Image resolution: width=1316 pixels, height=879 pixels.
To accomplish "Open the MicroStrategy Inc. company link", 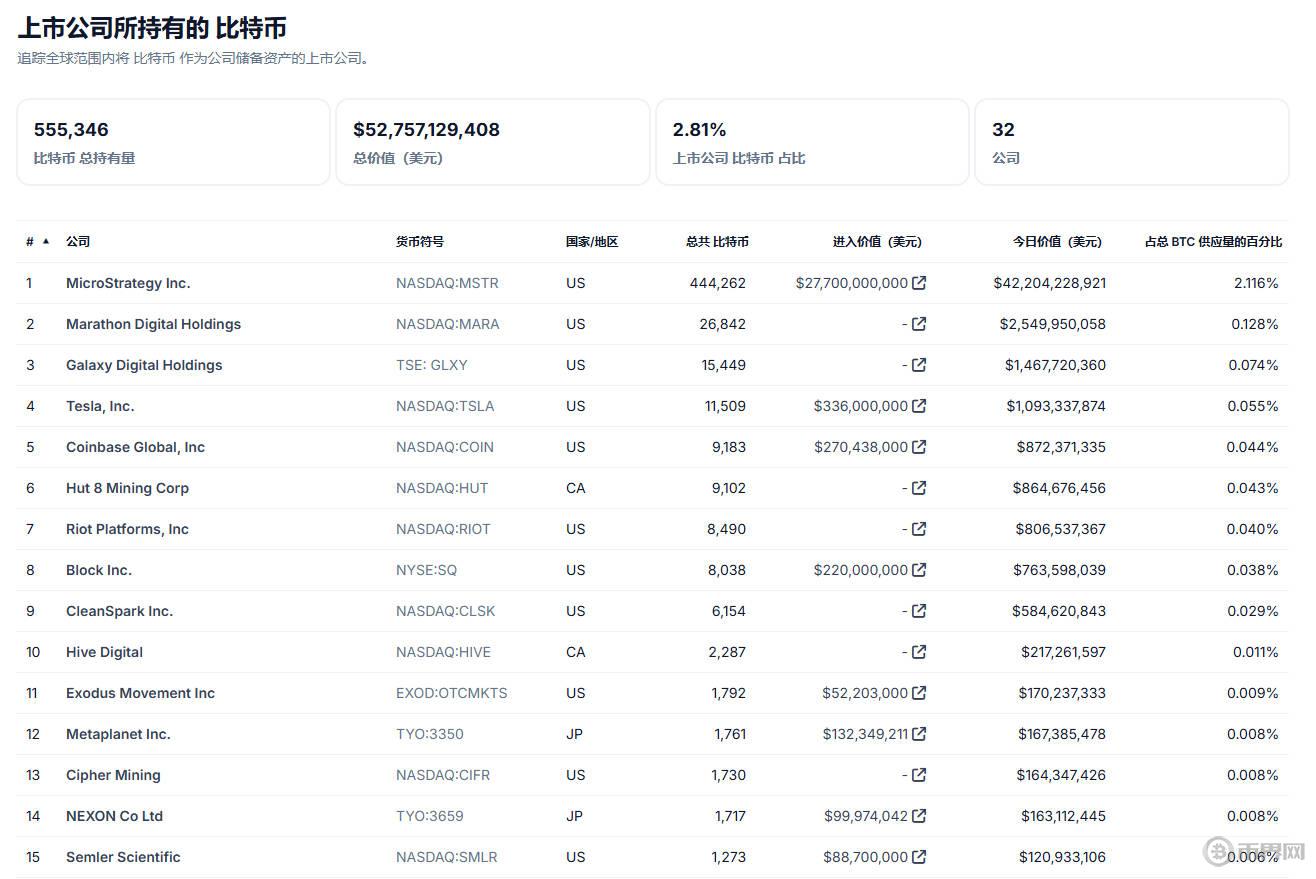I will point(128,283).
